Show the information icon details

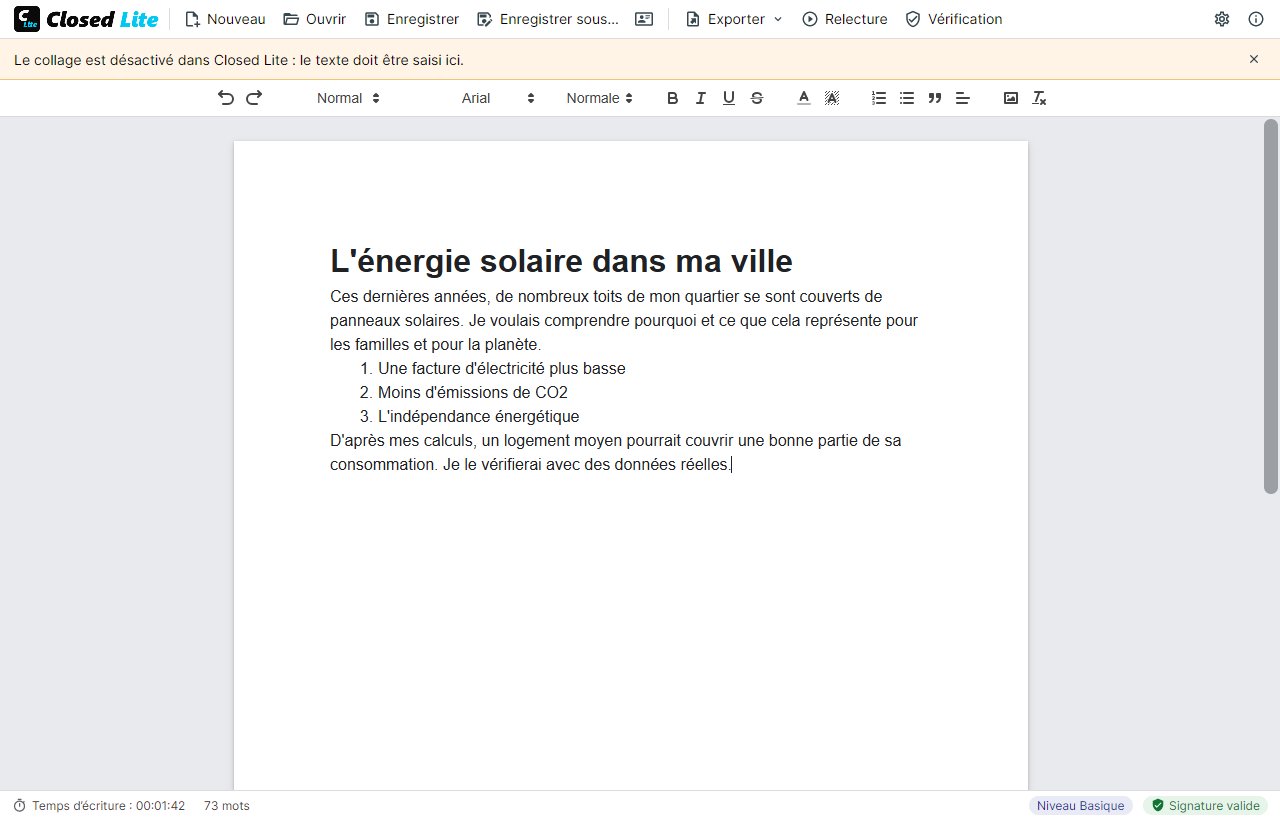tap(1256, 19)
